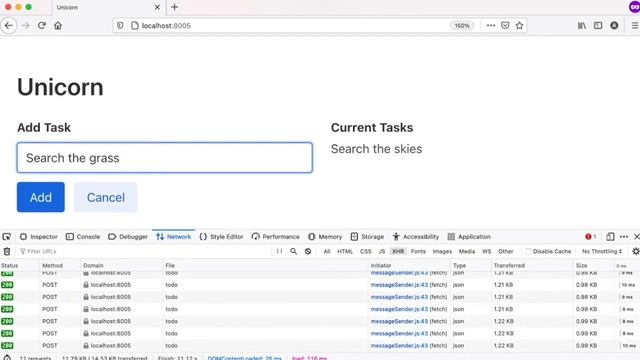
Task: Sort requests by Initiator column
Action: 409,265
